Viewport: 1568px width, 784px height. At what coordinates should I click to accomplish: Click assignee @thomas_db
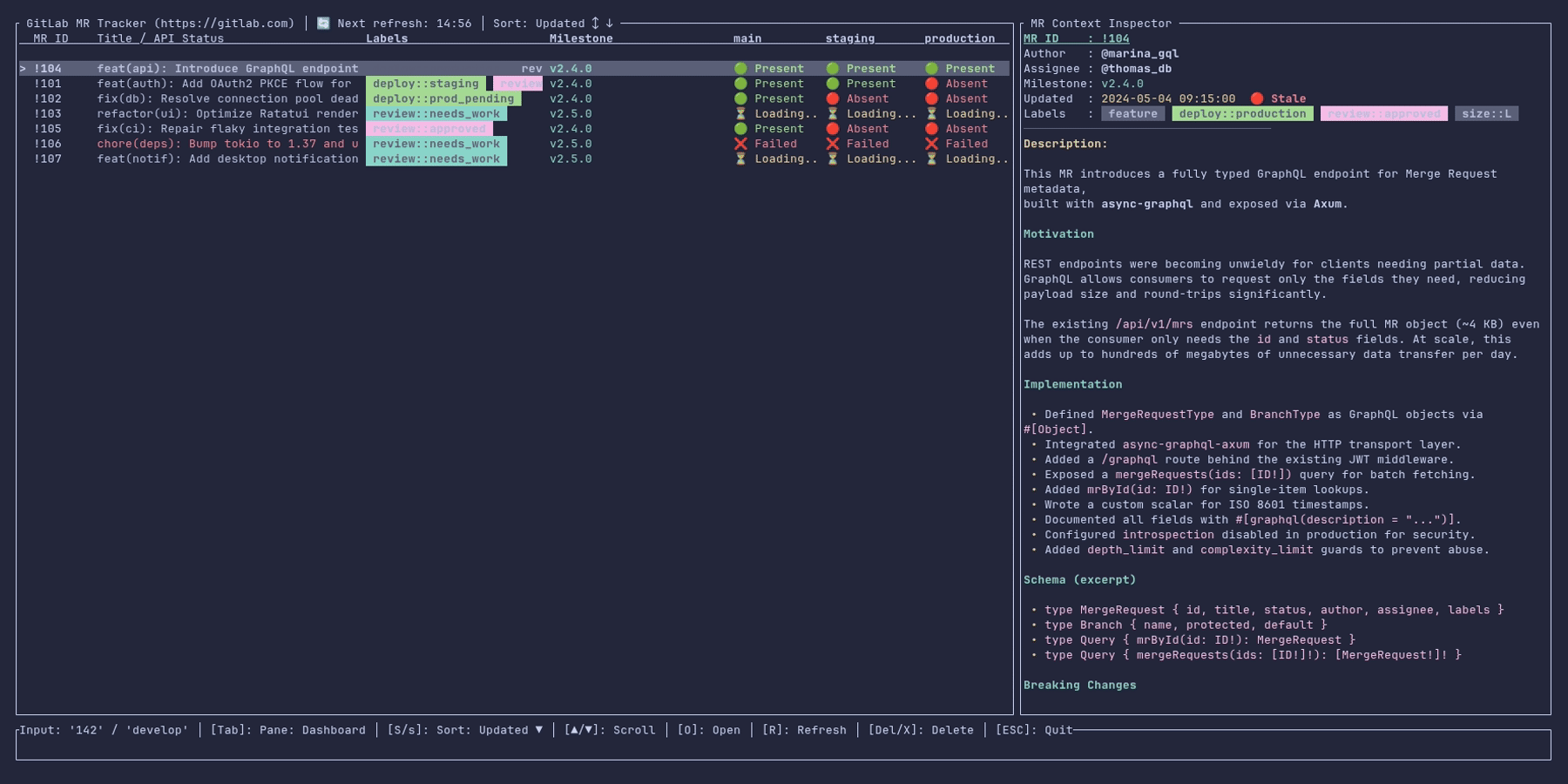point(1136,69)
